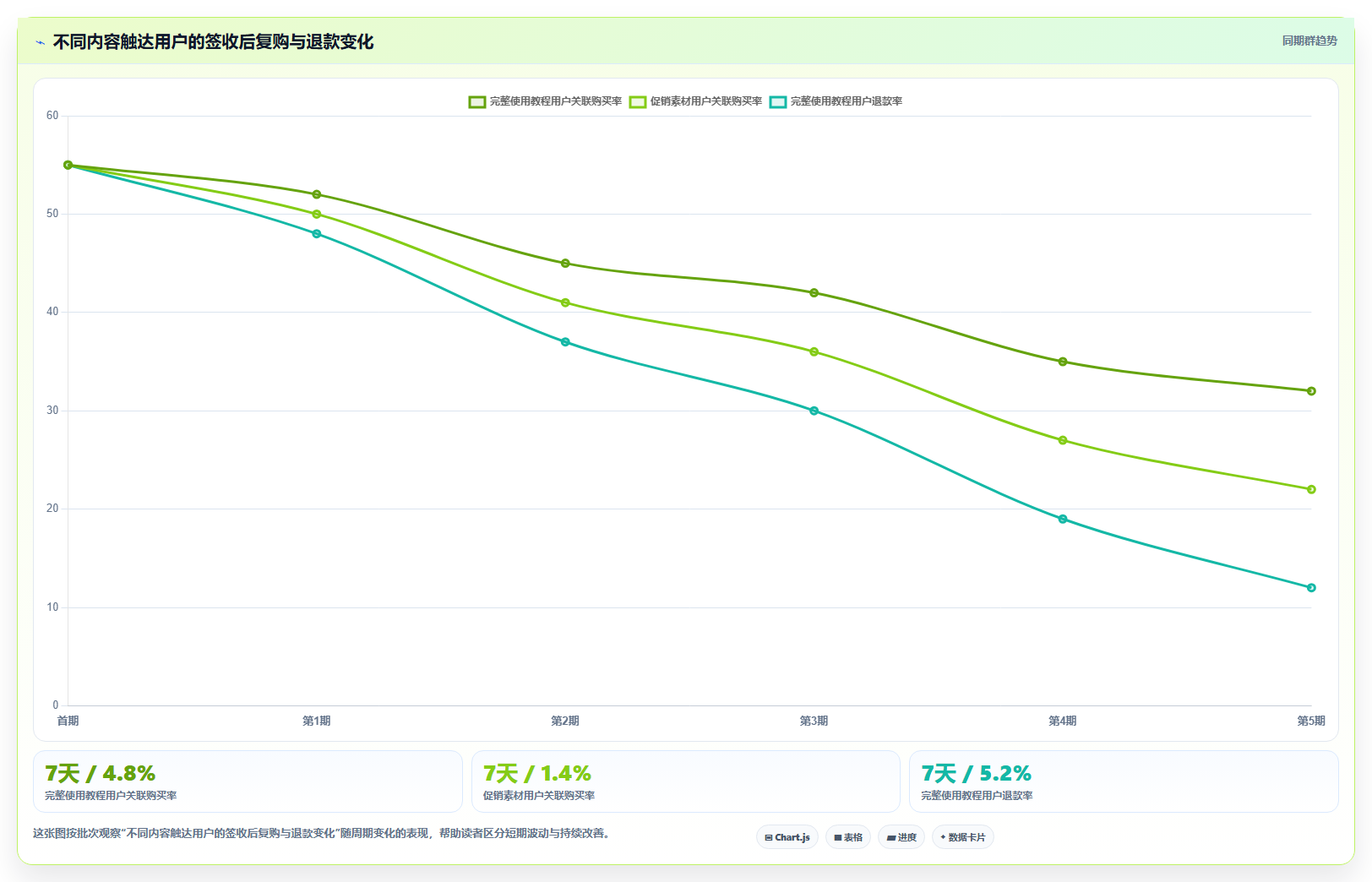Open the 7天 / 4.8% stat card
The height and width of the screenshot is (882, 1372).
point(248,781)
